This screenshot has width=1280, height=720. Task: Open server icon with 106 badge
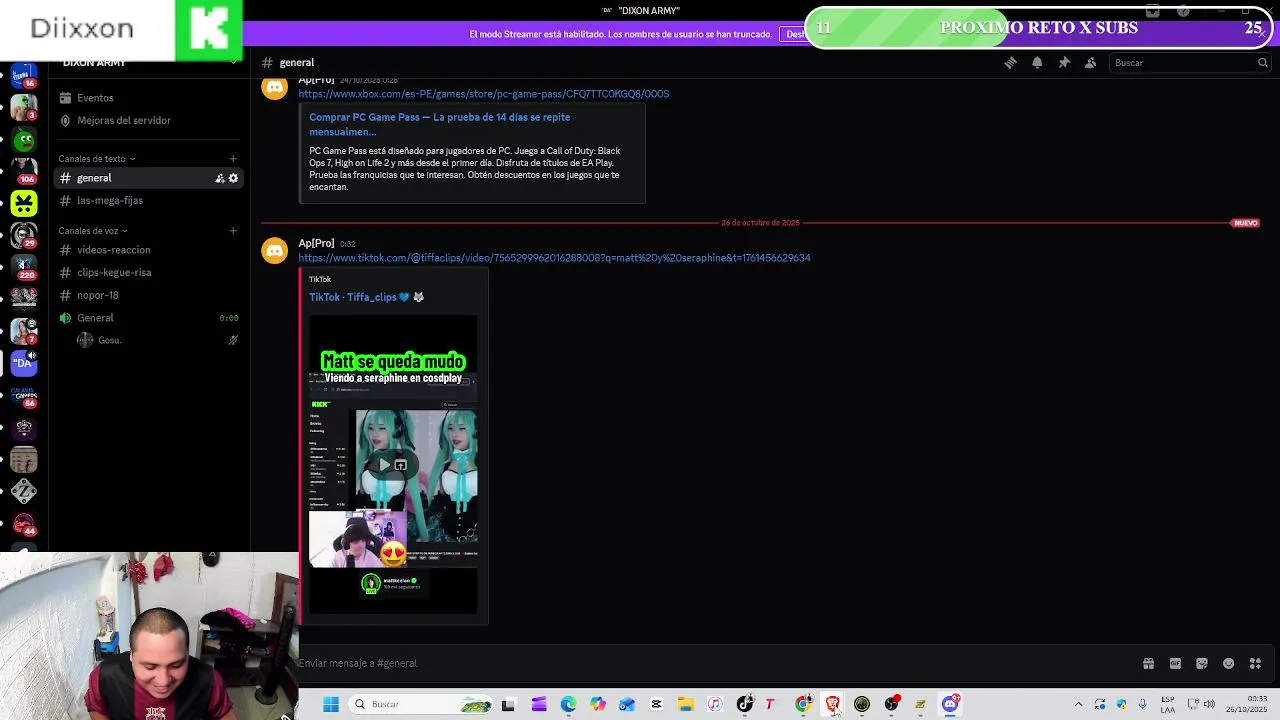(24, 171)
